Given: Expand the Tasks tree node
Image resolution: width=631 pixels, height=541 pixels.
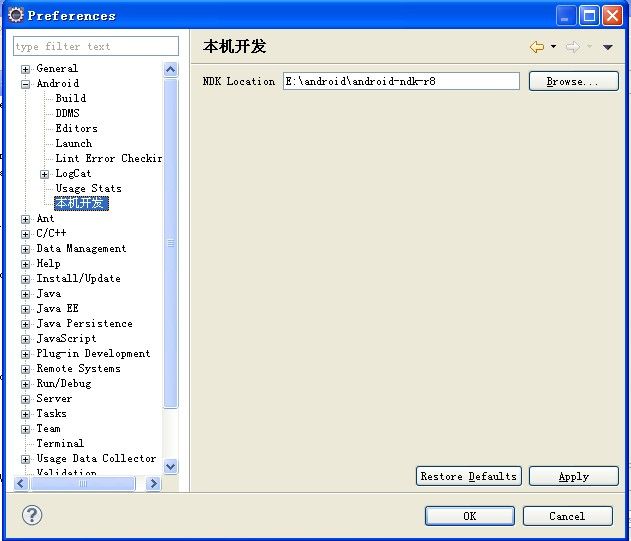Looking at the screenshot, I should pyautogui.click(x=25, y=414).
